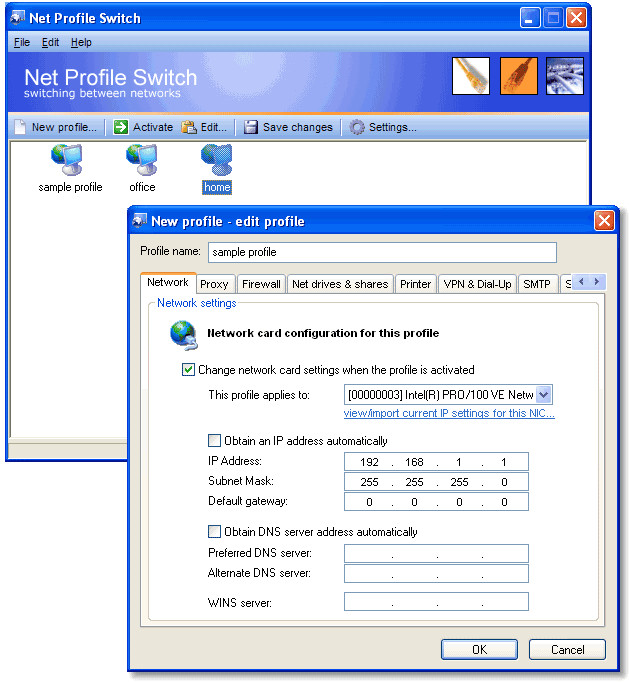Switch to the SMTP tab
629x682 pixels.
point(537,284)
